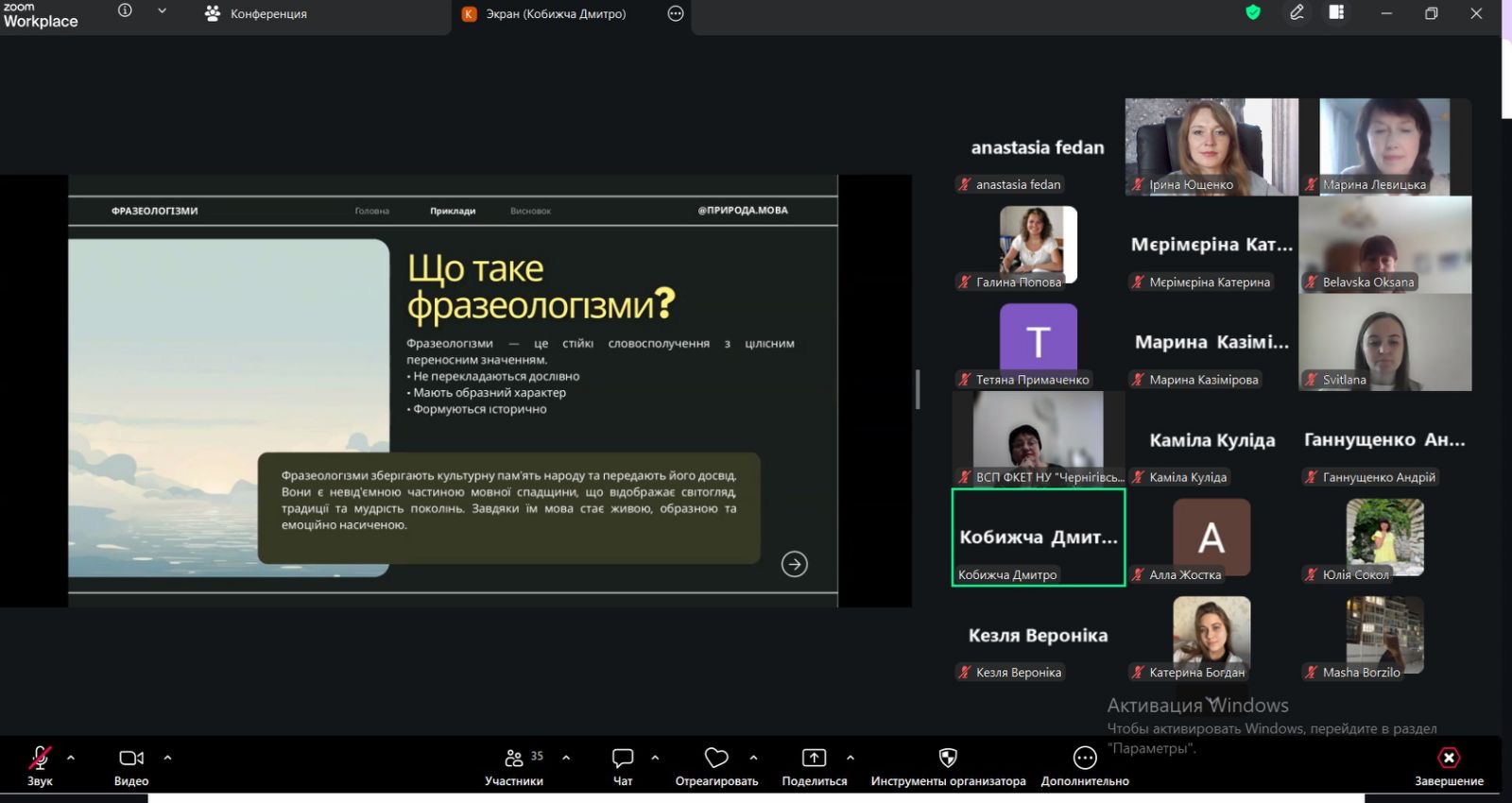Click the React heart icon
The width and height of the screenshot is (1512, 803).
(716, 759)
